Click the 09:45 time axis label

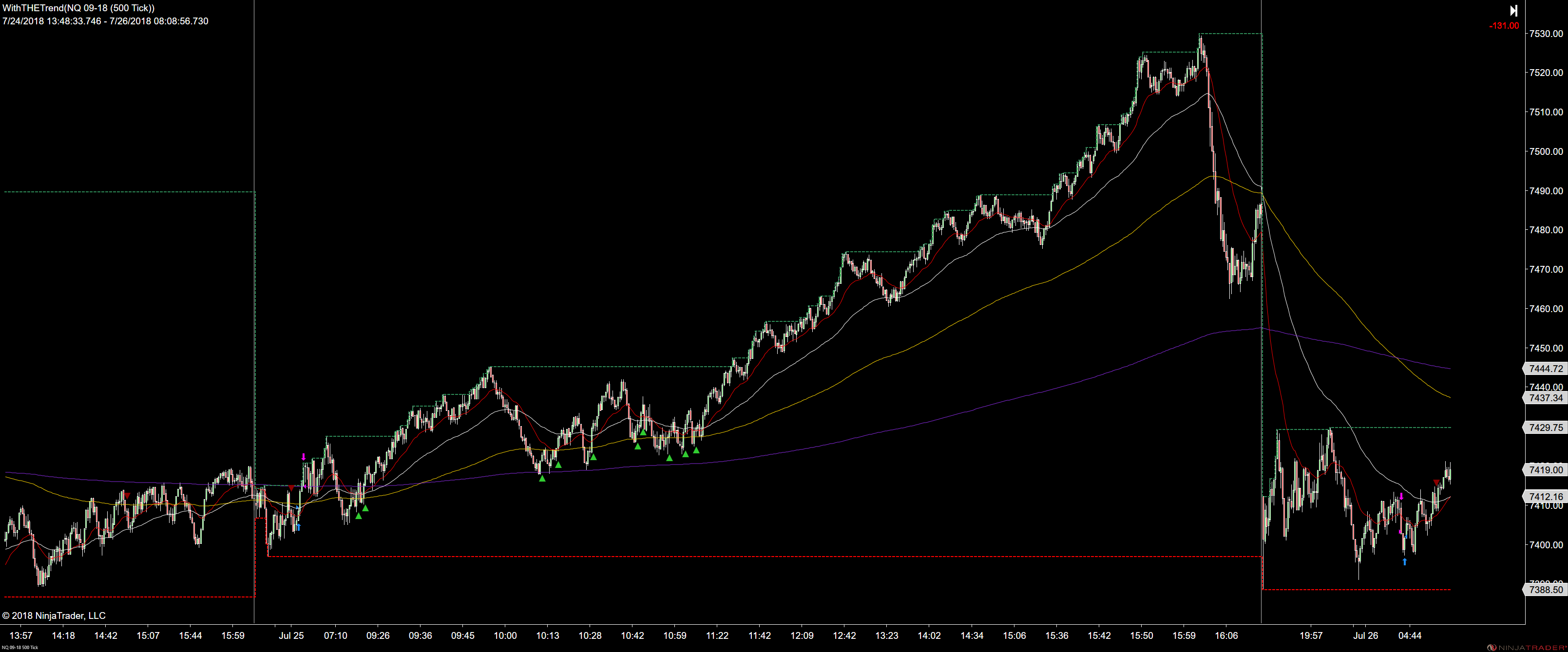(x=462, y=635)
